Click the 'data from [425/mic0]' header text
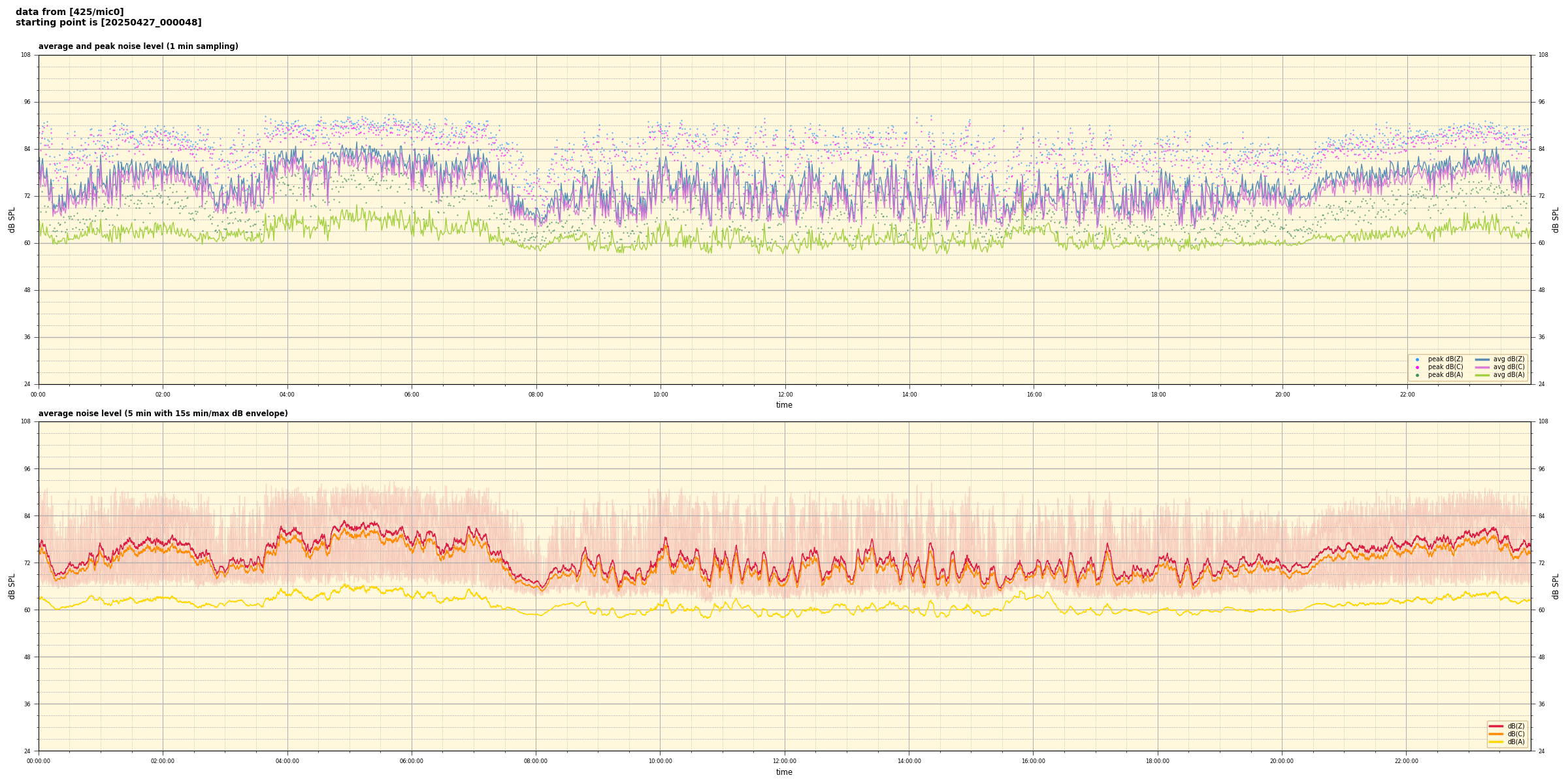Screen dimensions: 1568x784 69,12
